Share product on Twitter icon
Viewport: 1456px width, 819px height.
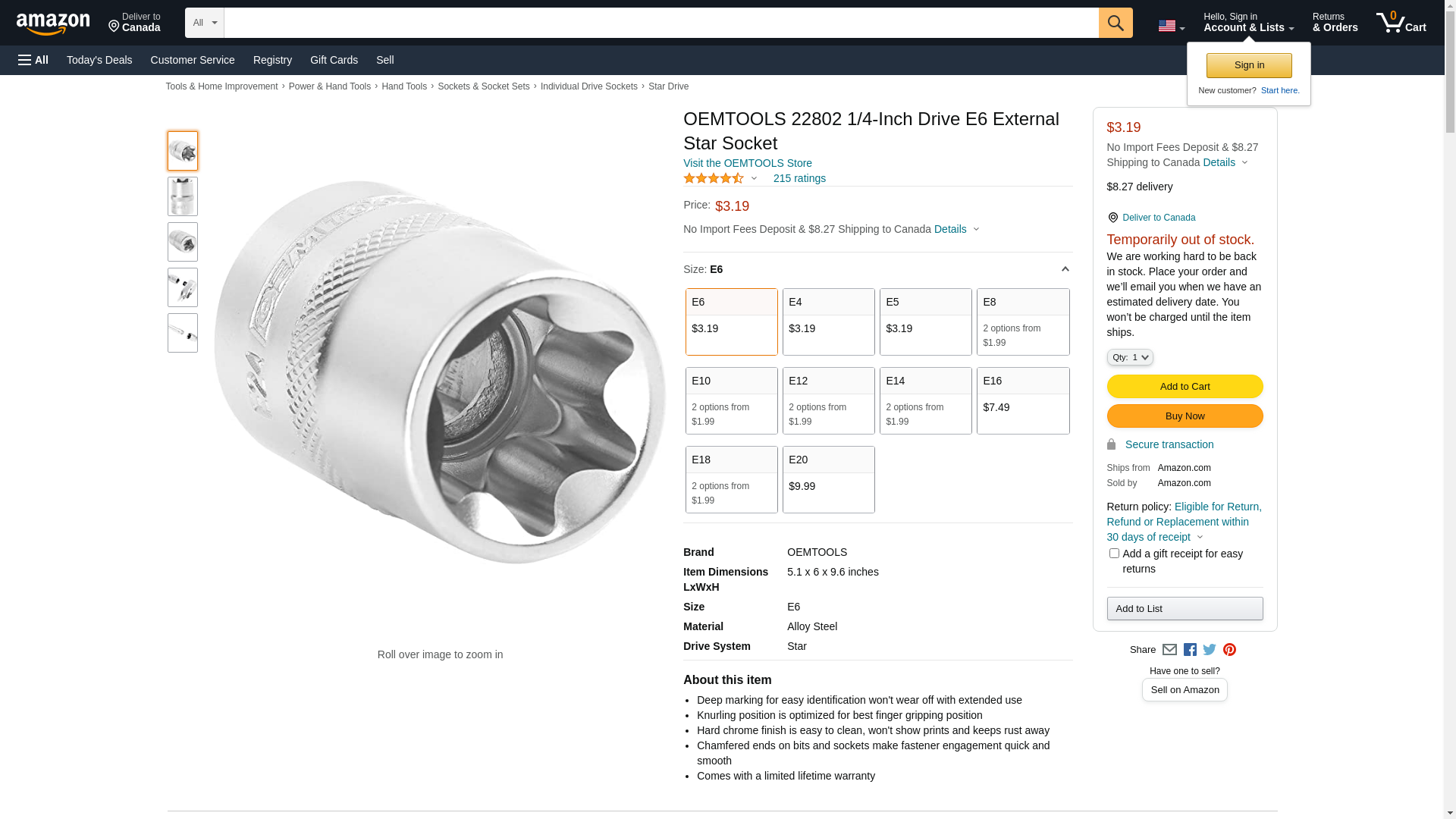pos(1210,650)
